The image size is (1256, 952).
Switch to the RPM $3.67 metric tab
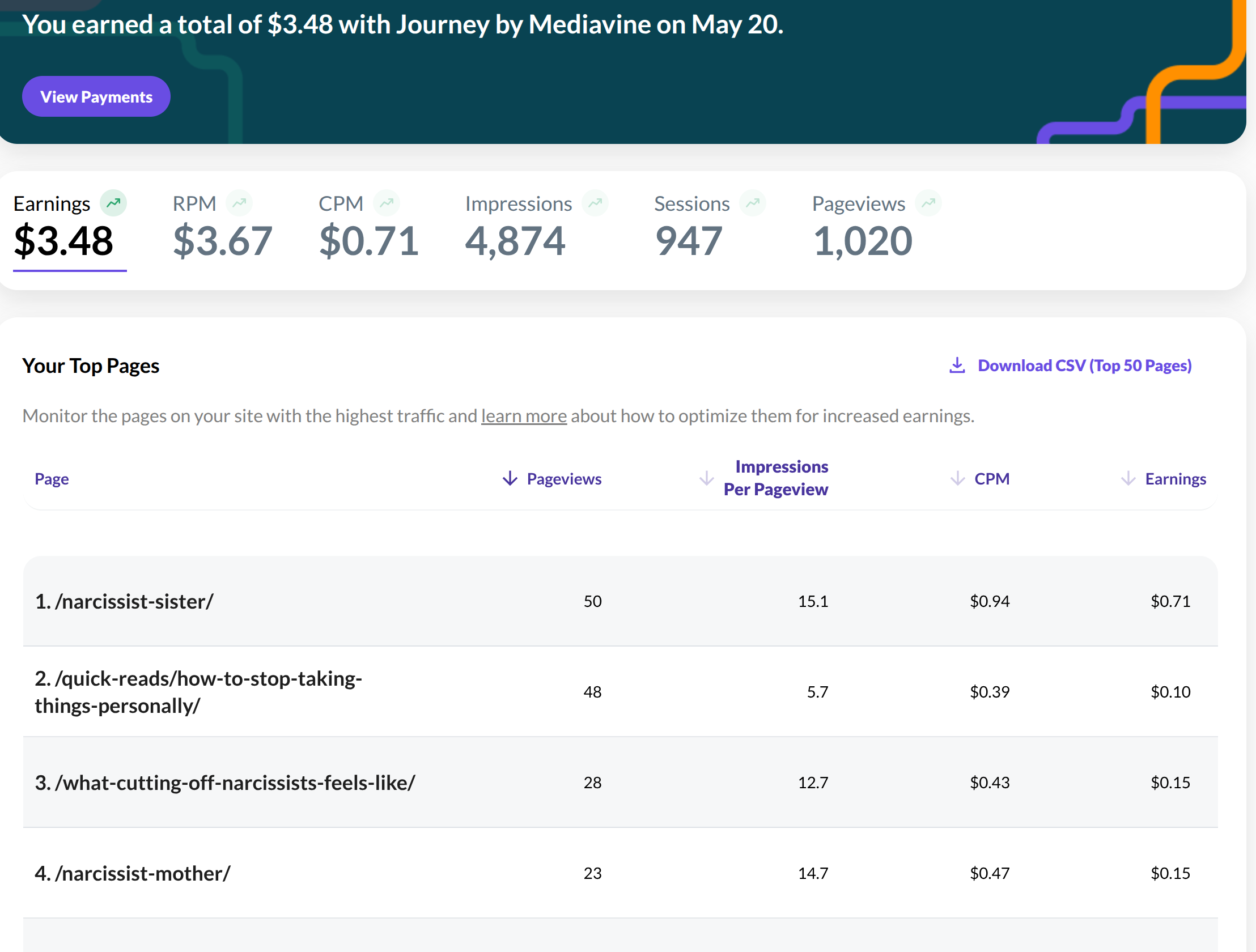click(222, 241)
